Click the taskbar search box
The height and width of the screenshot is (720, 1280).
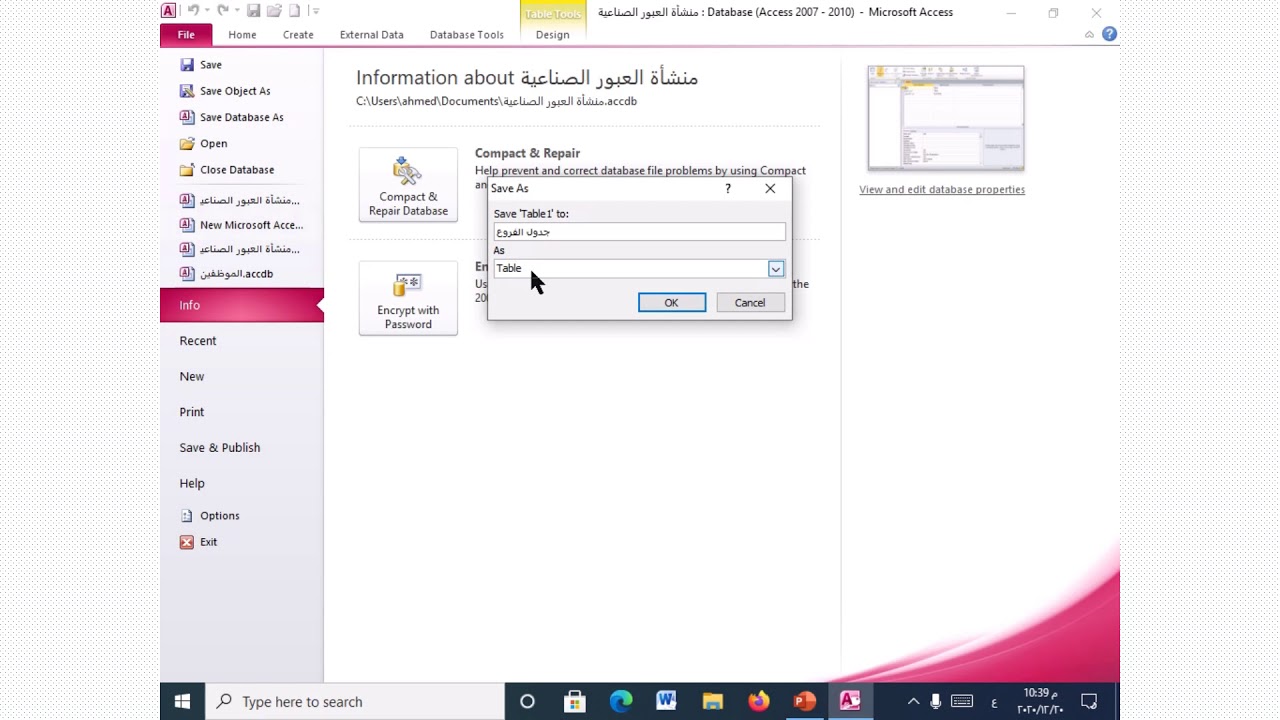click(x=355, y=702)
